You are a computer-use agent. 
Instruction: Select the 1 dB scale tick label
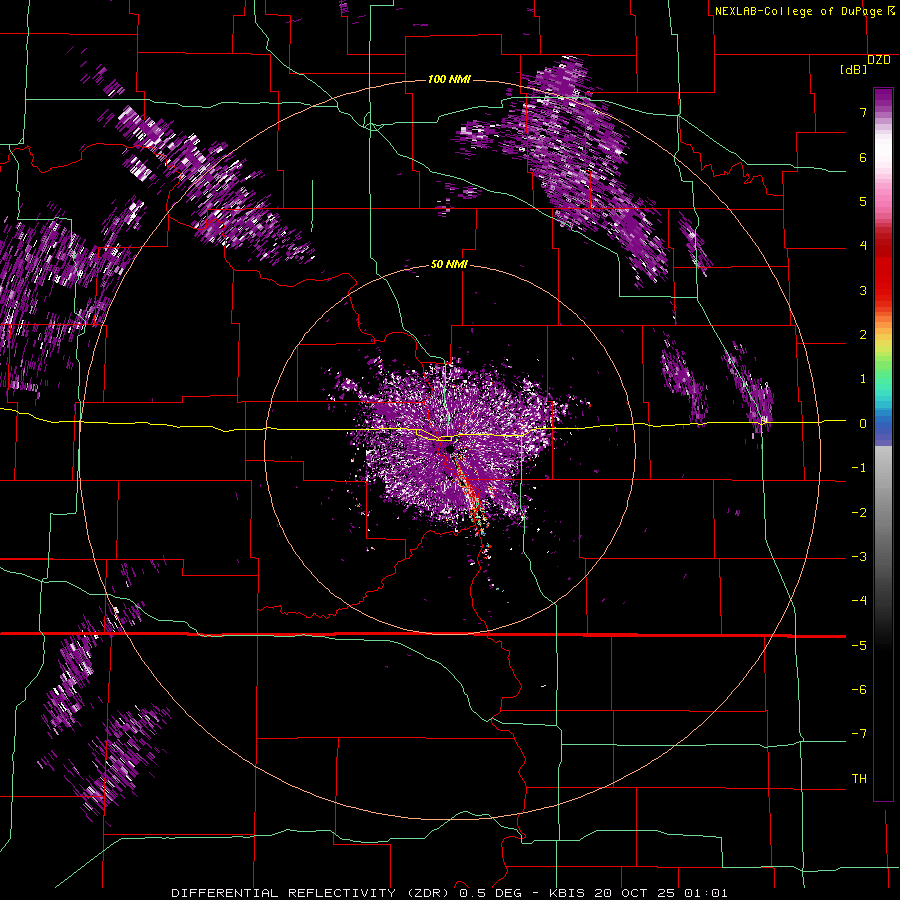(863, 379)
